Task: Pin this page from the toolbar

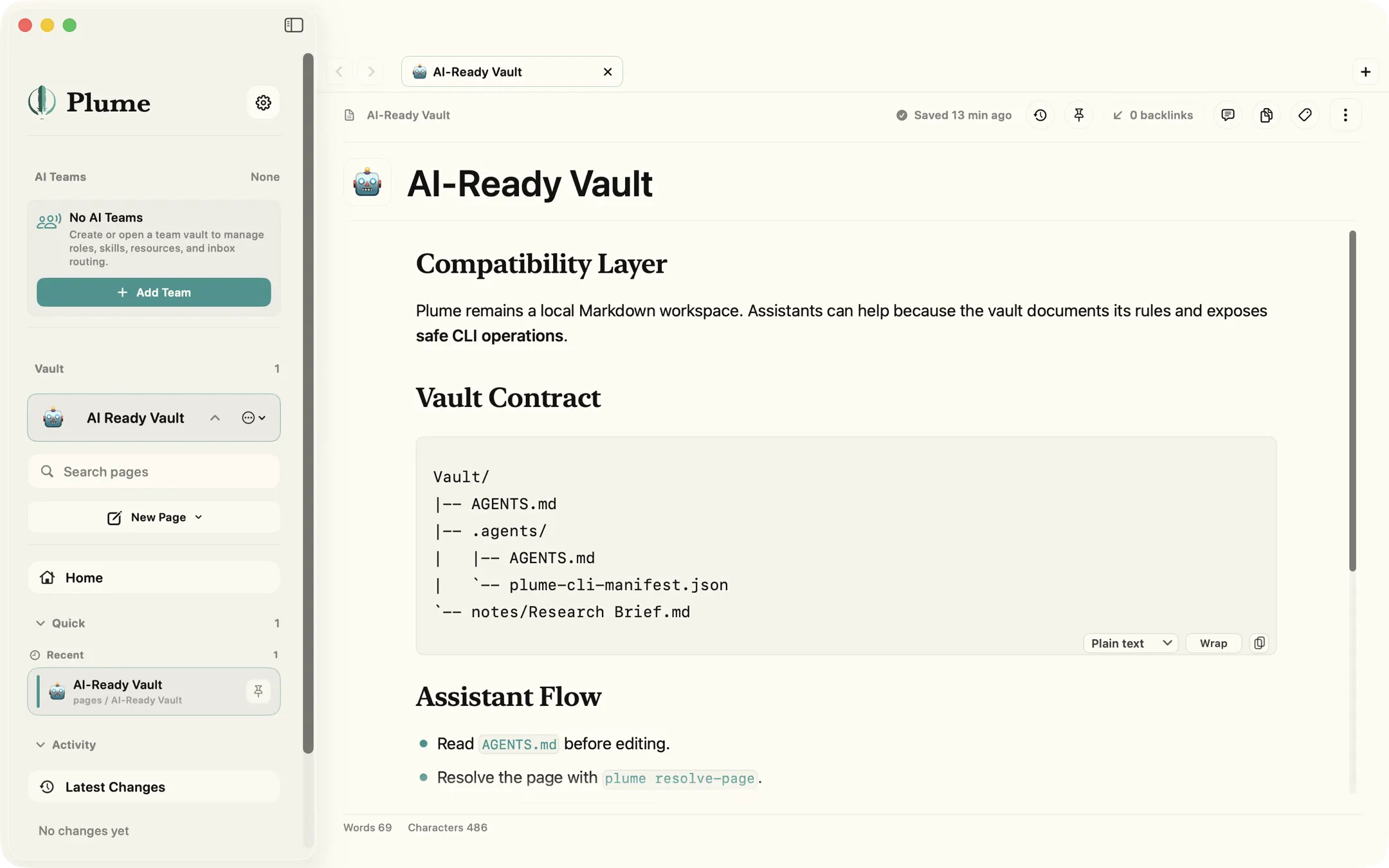Action: [1078, 115]
